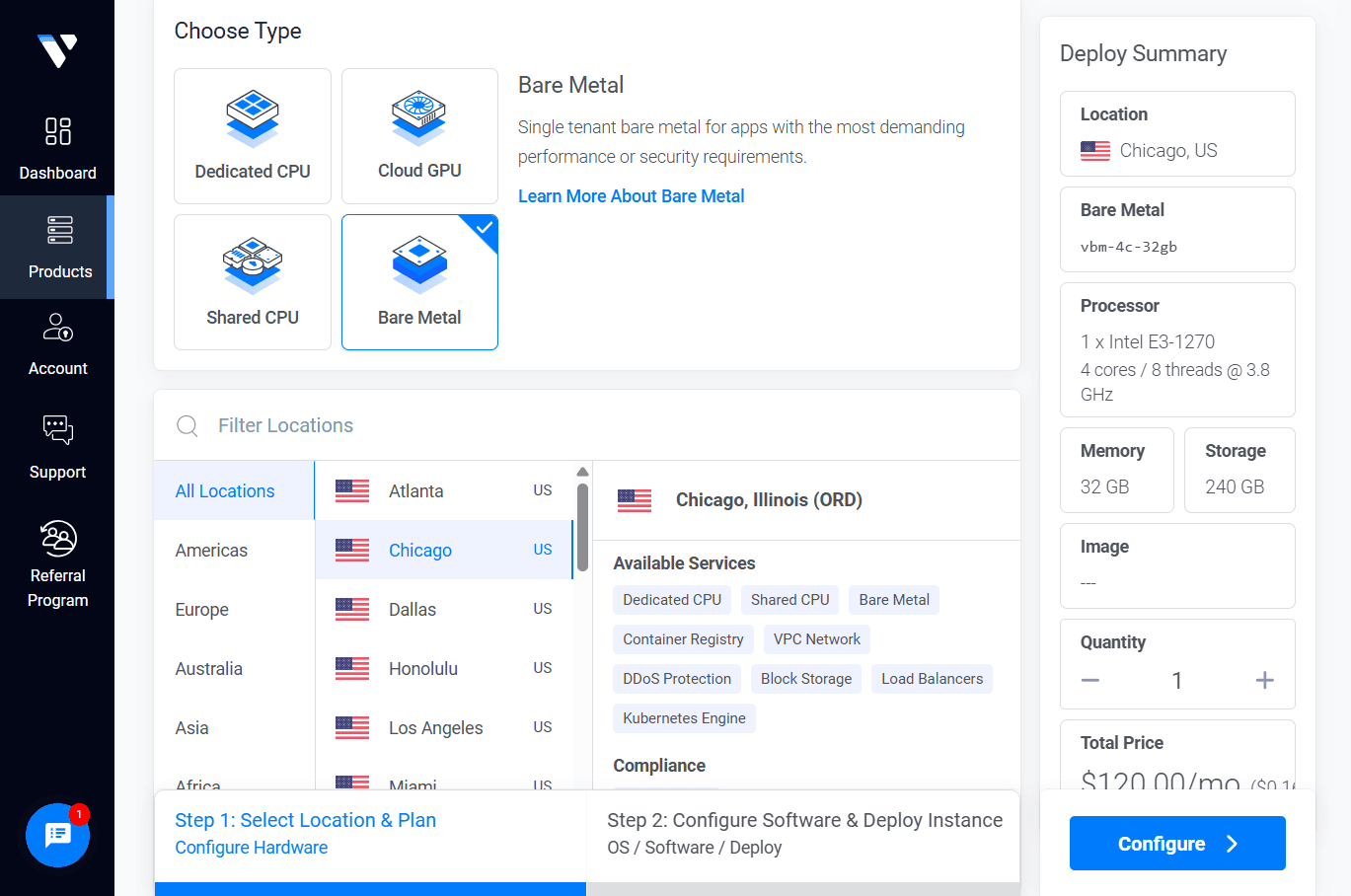This screenshot has width=1351, height=896.
Task: Select the Americas region tab
Action: pos(234,550)
